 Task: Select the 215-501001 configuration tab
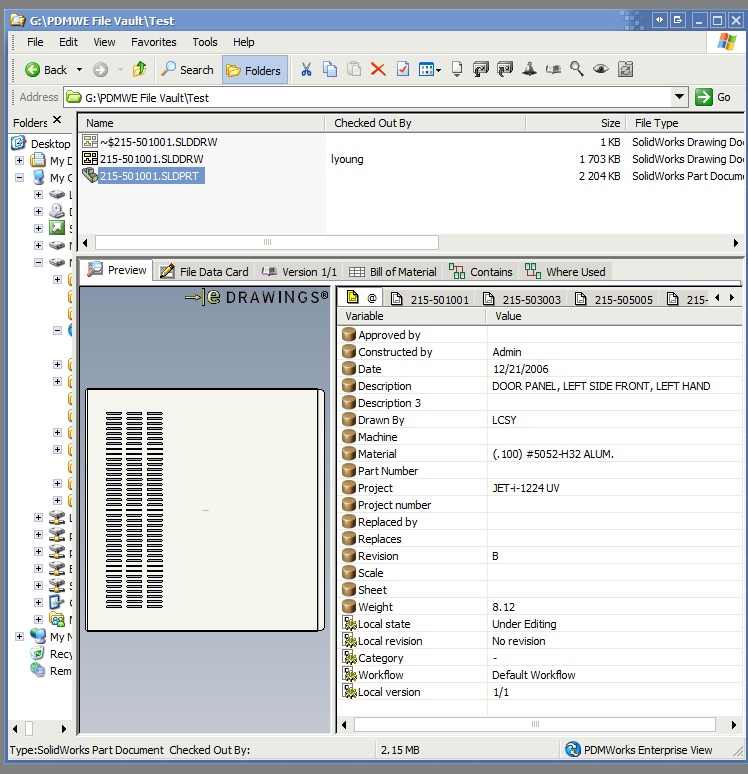(430, 299)
